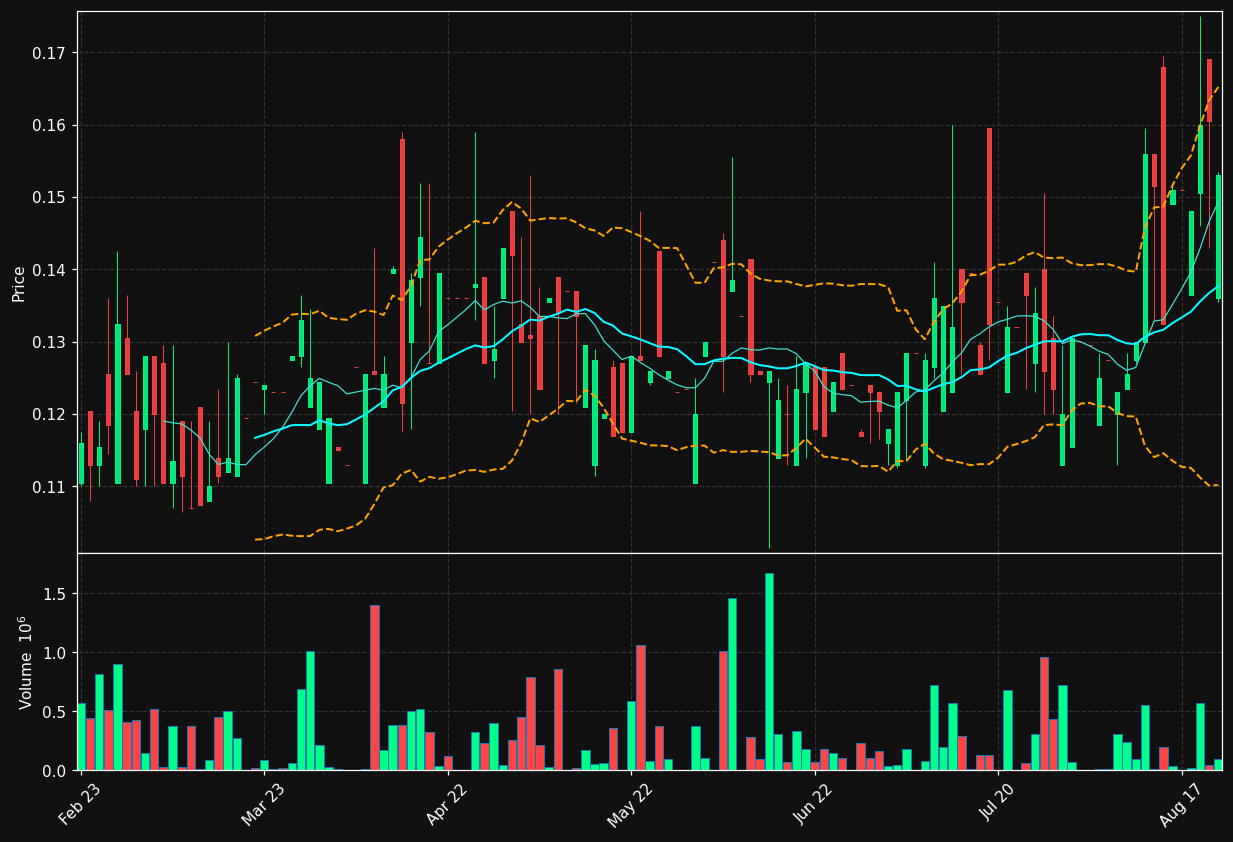Click the 0.0 volume axis label
Viewport: 1233px width, 842px height.
click(57, 771)
